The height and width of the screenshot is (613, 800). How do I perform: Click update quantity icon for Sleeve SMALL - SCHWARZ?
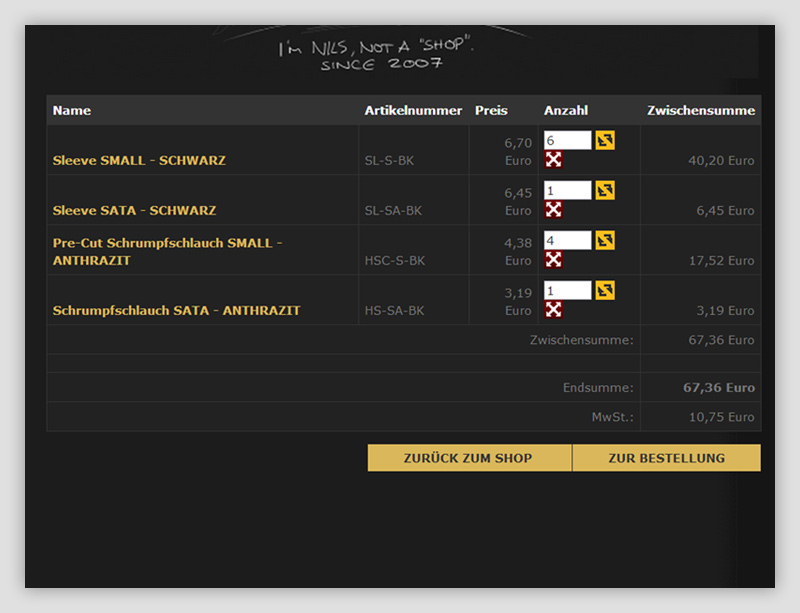point(605,140)
